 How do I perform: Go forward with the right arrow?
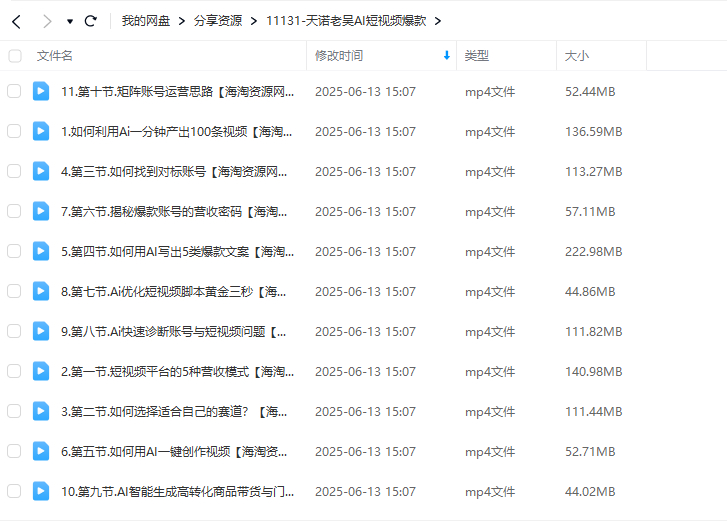tap(47, 21)
